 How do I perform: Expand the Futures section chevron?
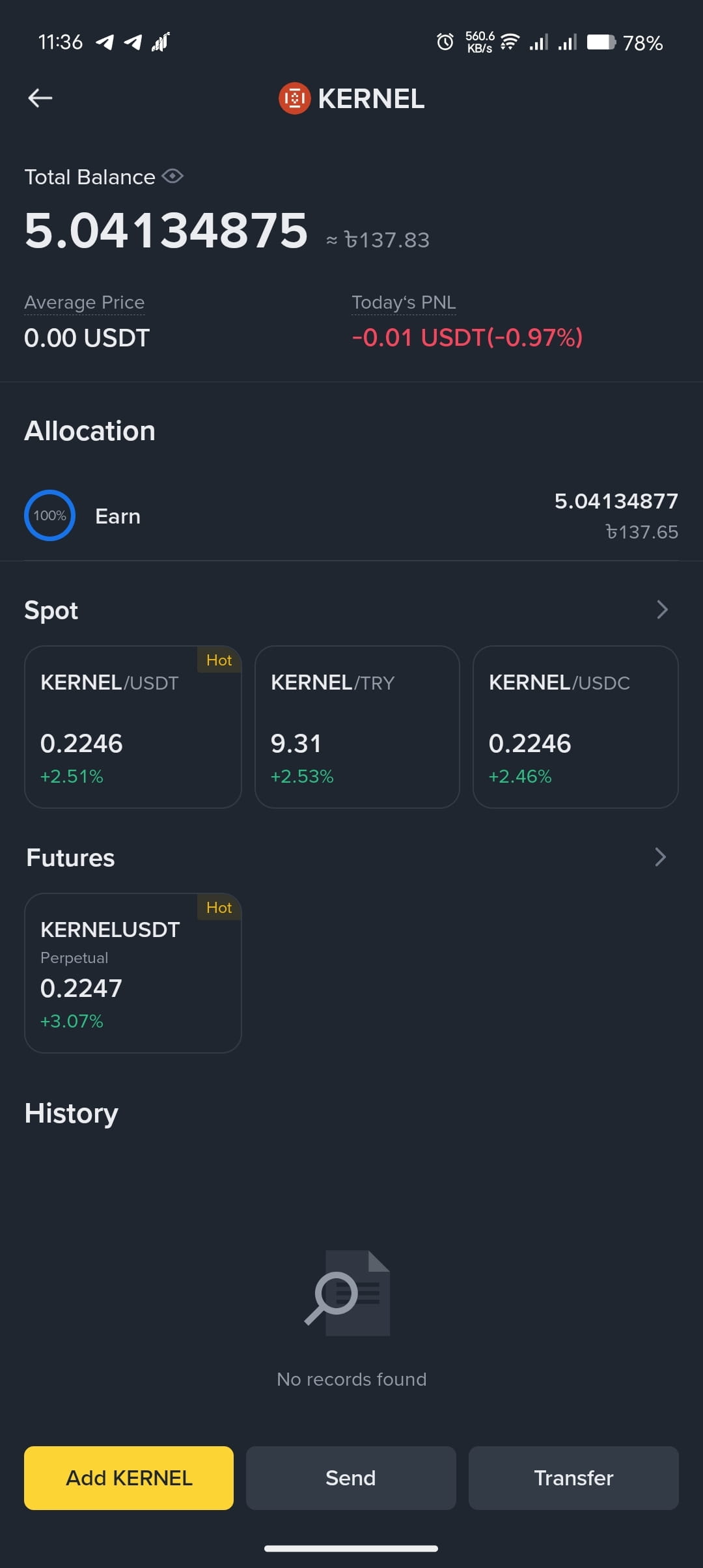pos(661,857)
